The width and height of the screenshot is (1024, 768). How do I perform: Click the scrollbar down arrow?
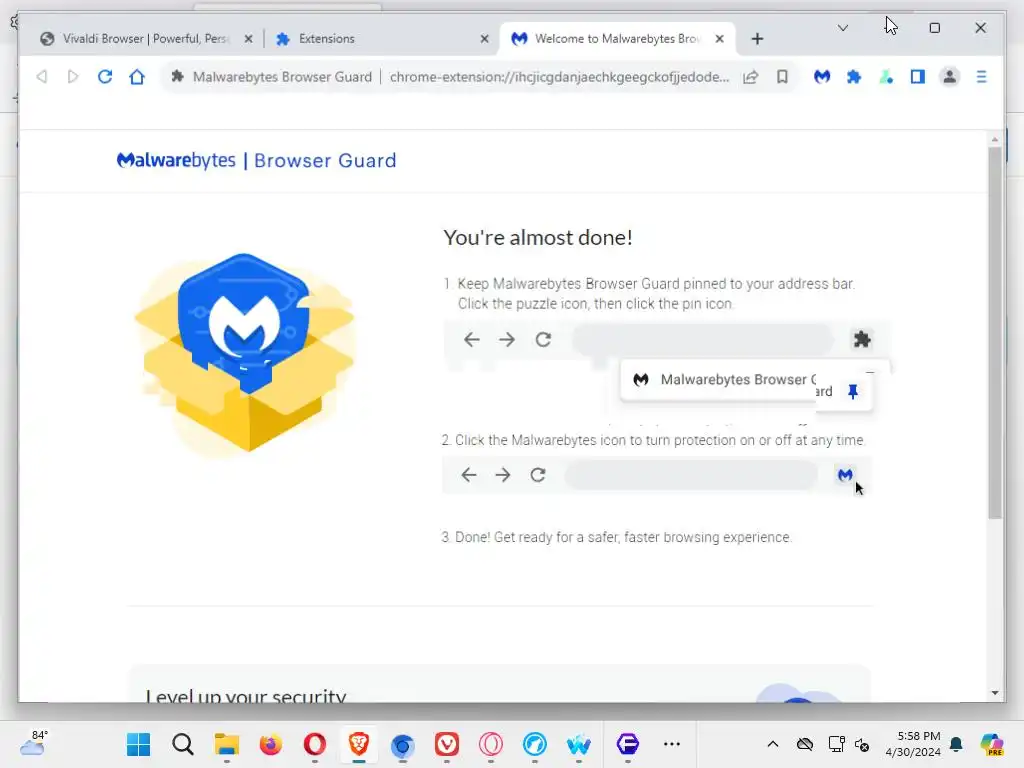pos(994,693)
